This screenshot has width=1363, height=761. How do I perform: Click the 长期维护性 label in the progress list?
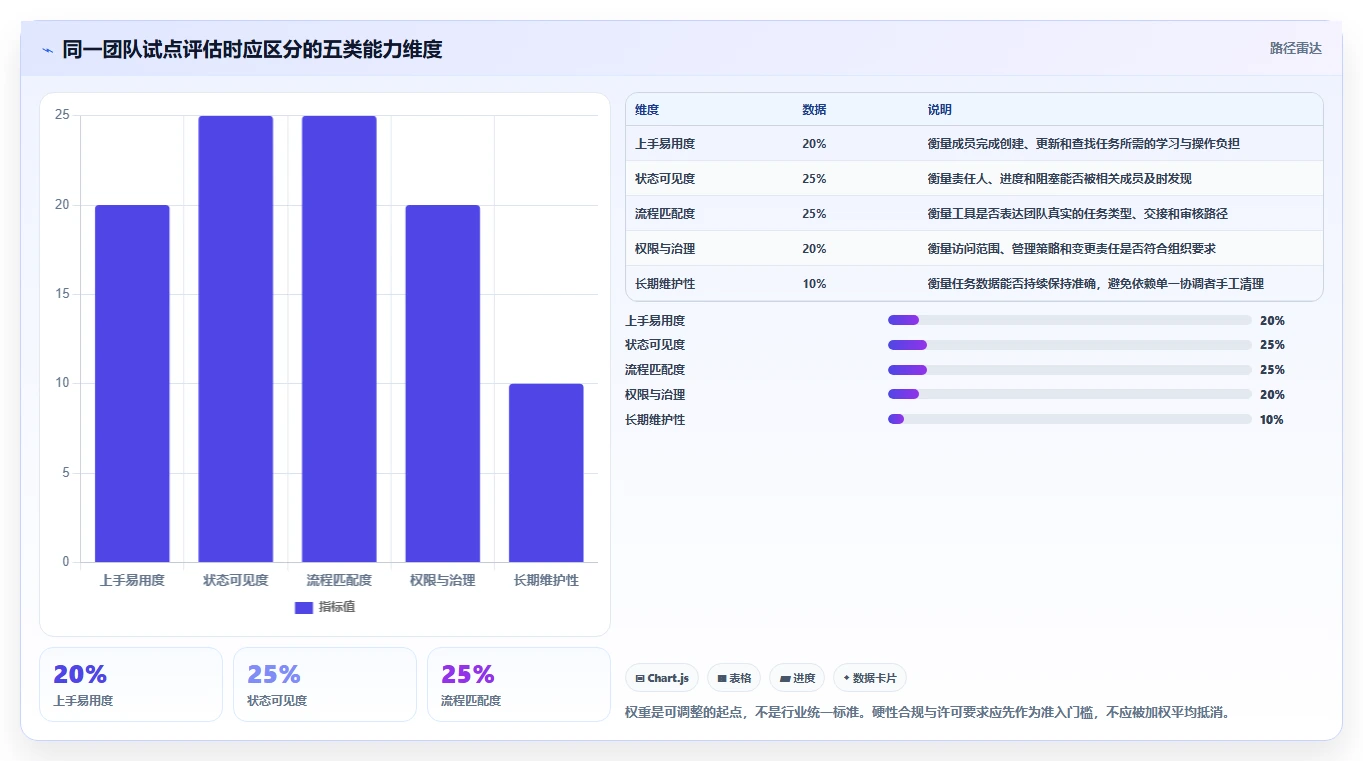(655, 420)
